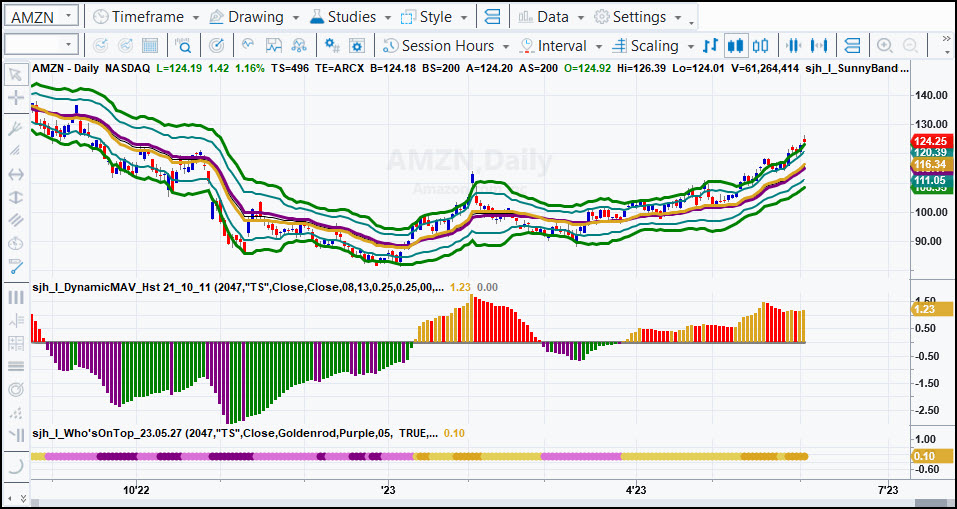Click the save chart waveform icon
The image size is (957, 509).
274,45
